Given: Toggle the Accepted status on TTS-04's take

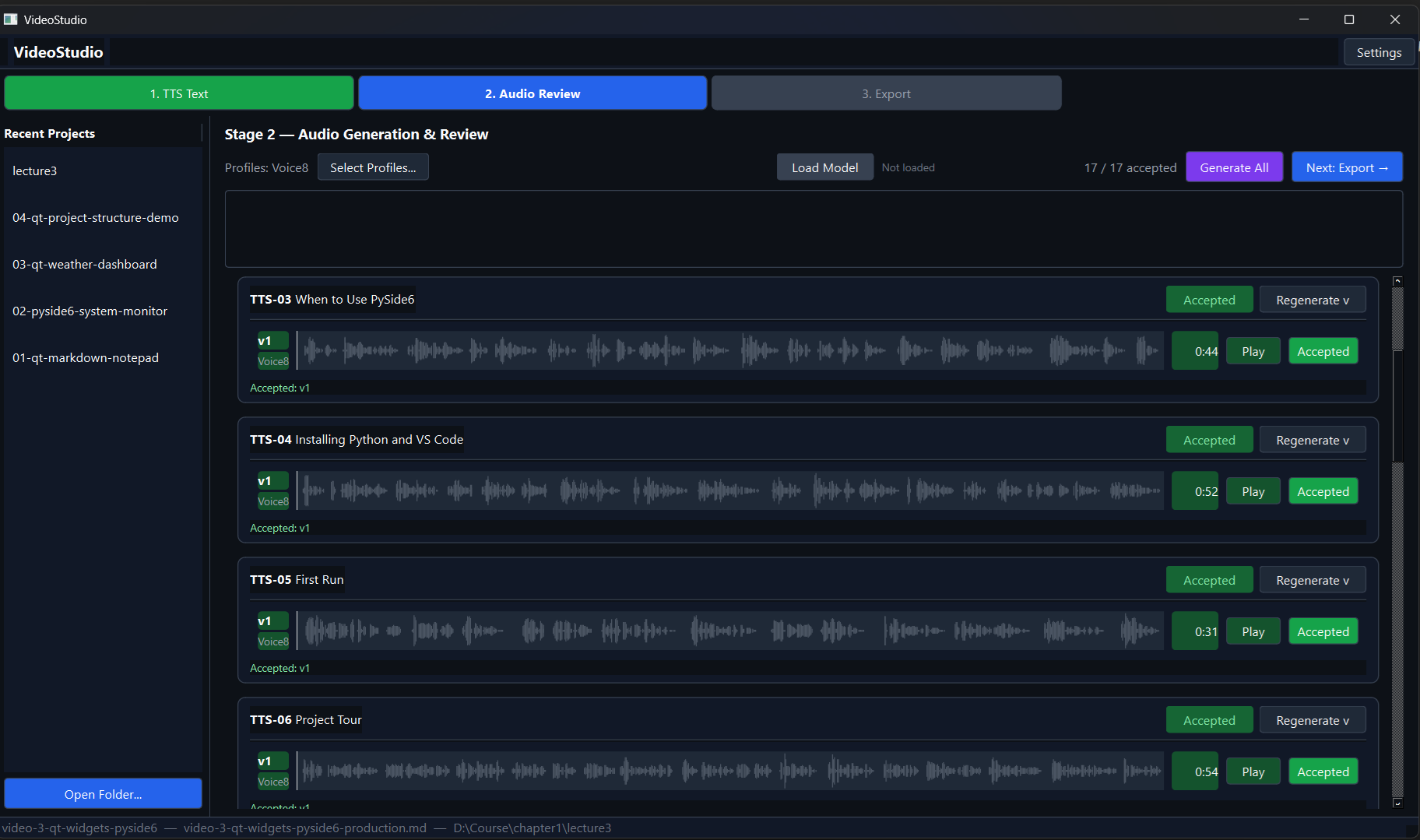Looking at the screenshot, I should [1322, 490].
